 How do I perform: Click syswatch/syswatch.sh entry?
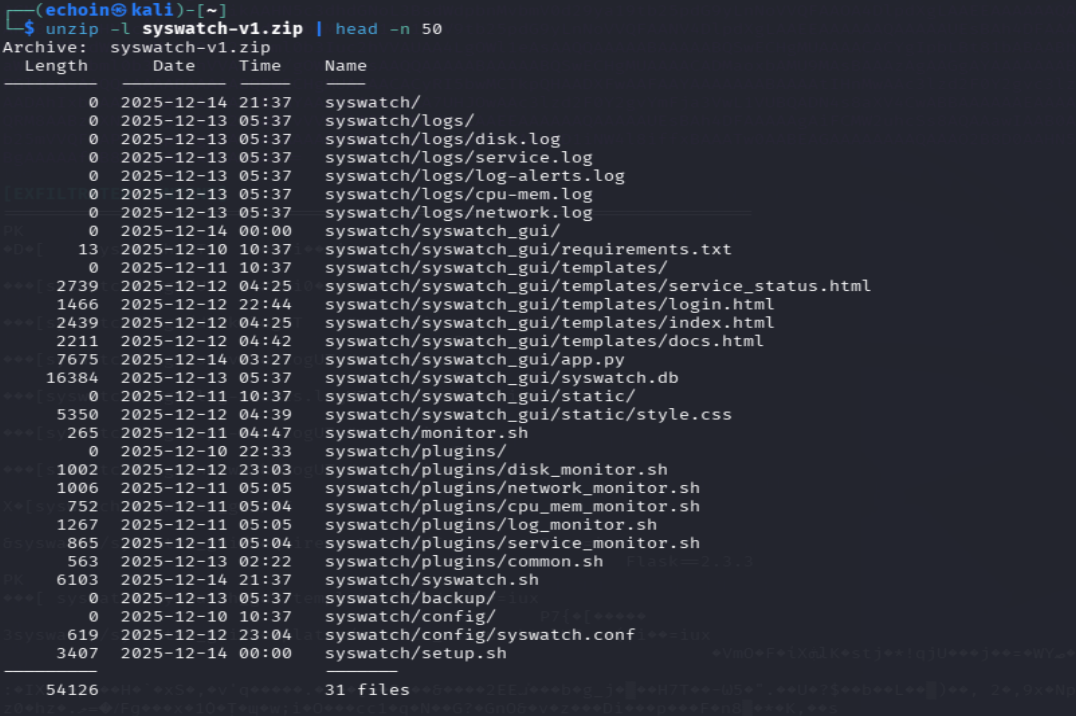432,580
